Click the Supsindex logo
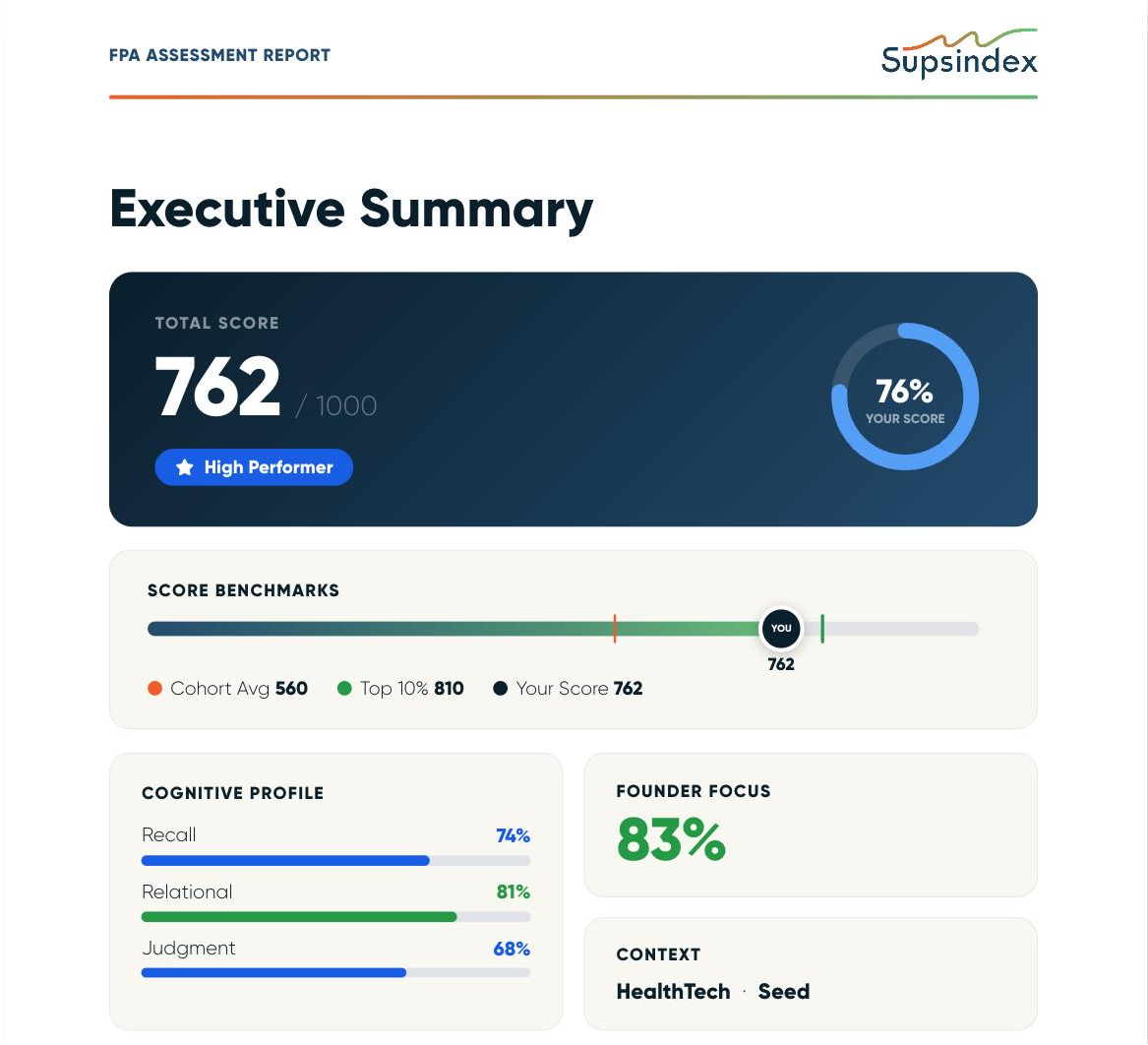The image size is (1148, 1045). (x=959, y=53)
